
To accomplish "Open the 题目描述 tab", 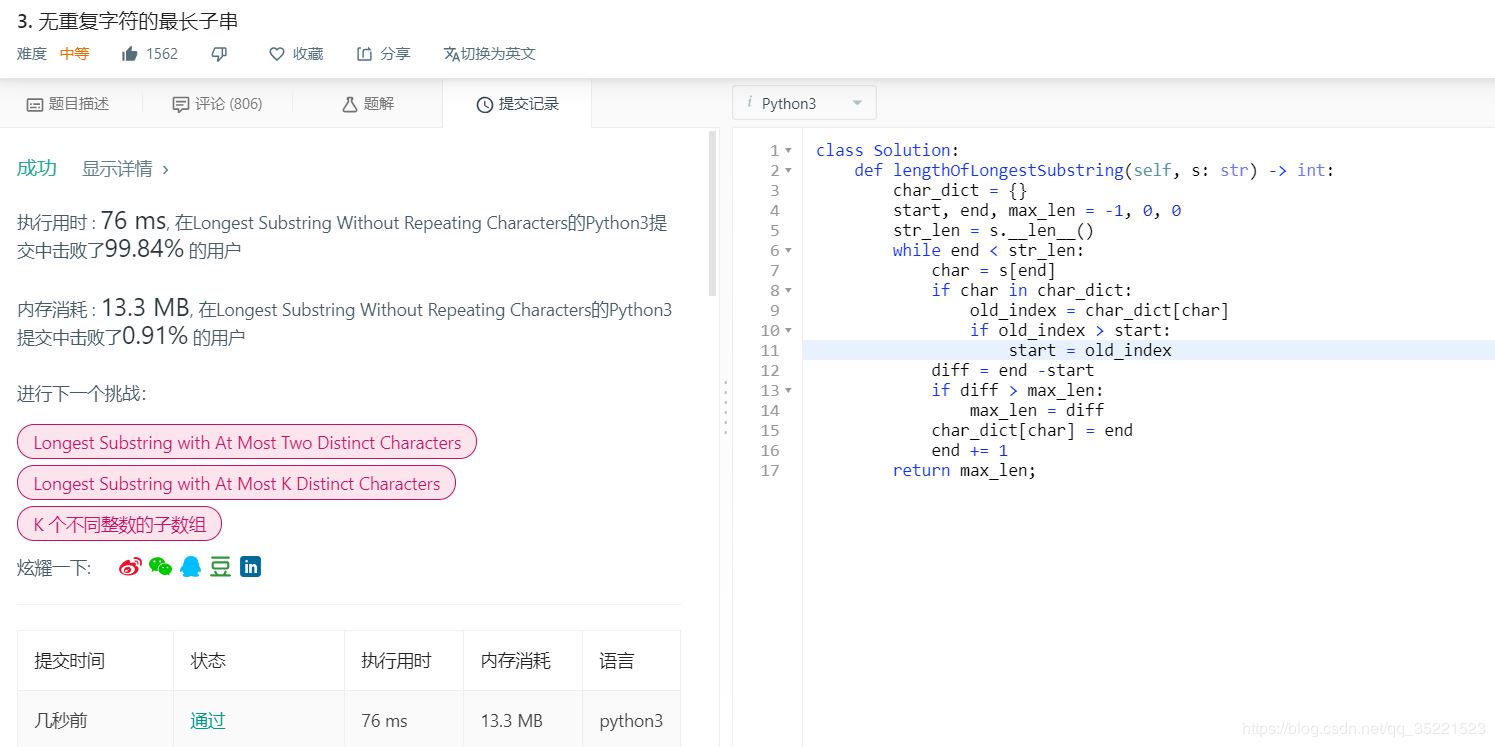I will (68, 104).
